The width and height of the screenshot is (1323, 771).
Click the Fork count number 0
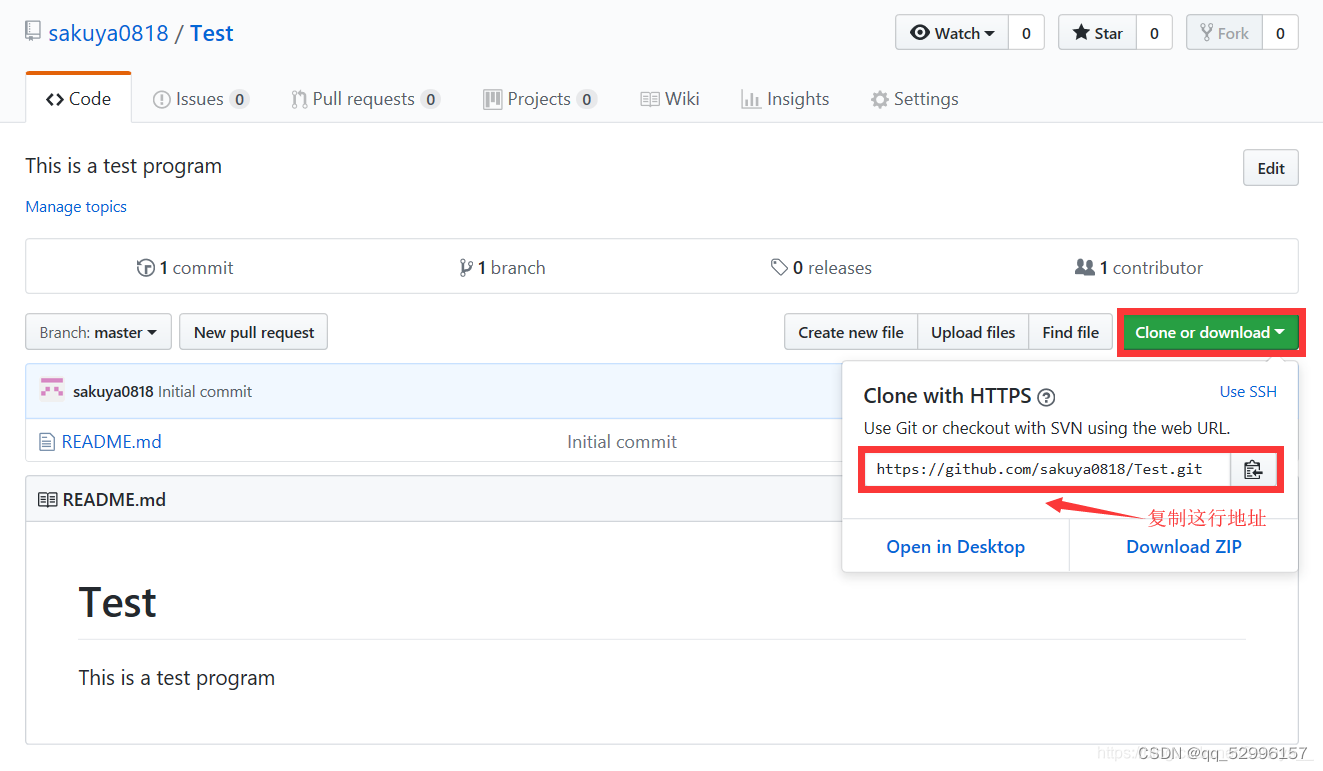[1280, 33]
